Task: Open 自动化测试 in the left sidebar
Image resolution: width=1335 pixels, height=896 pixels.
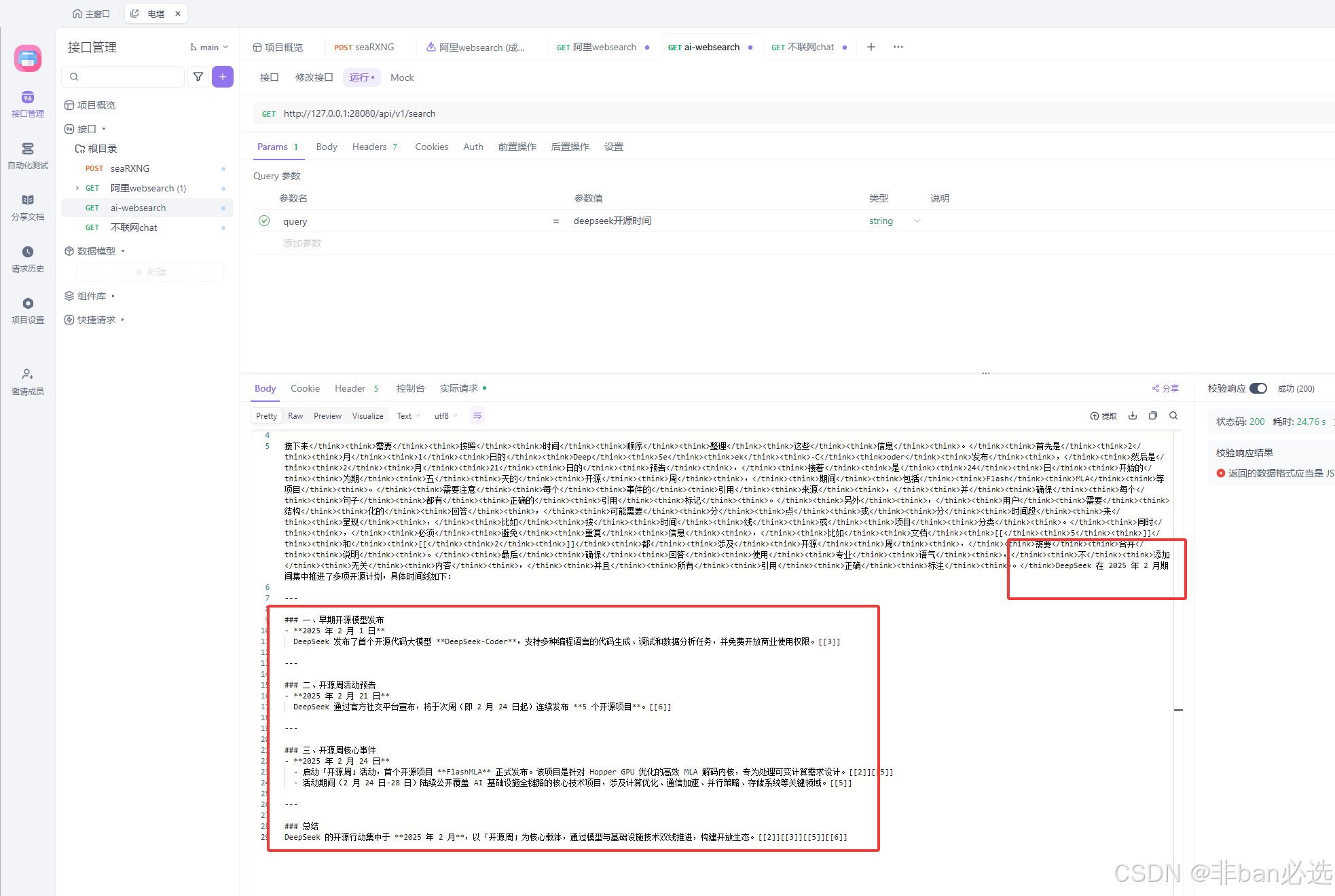Action: 28,155
